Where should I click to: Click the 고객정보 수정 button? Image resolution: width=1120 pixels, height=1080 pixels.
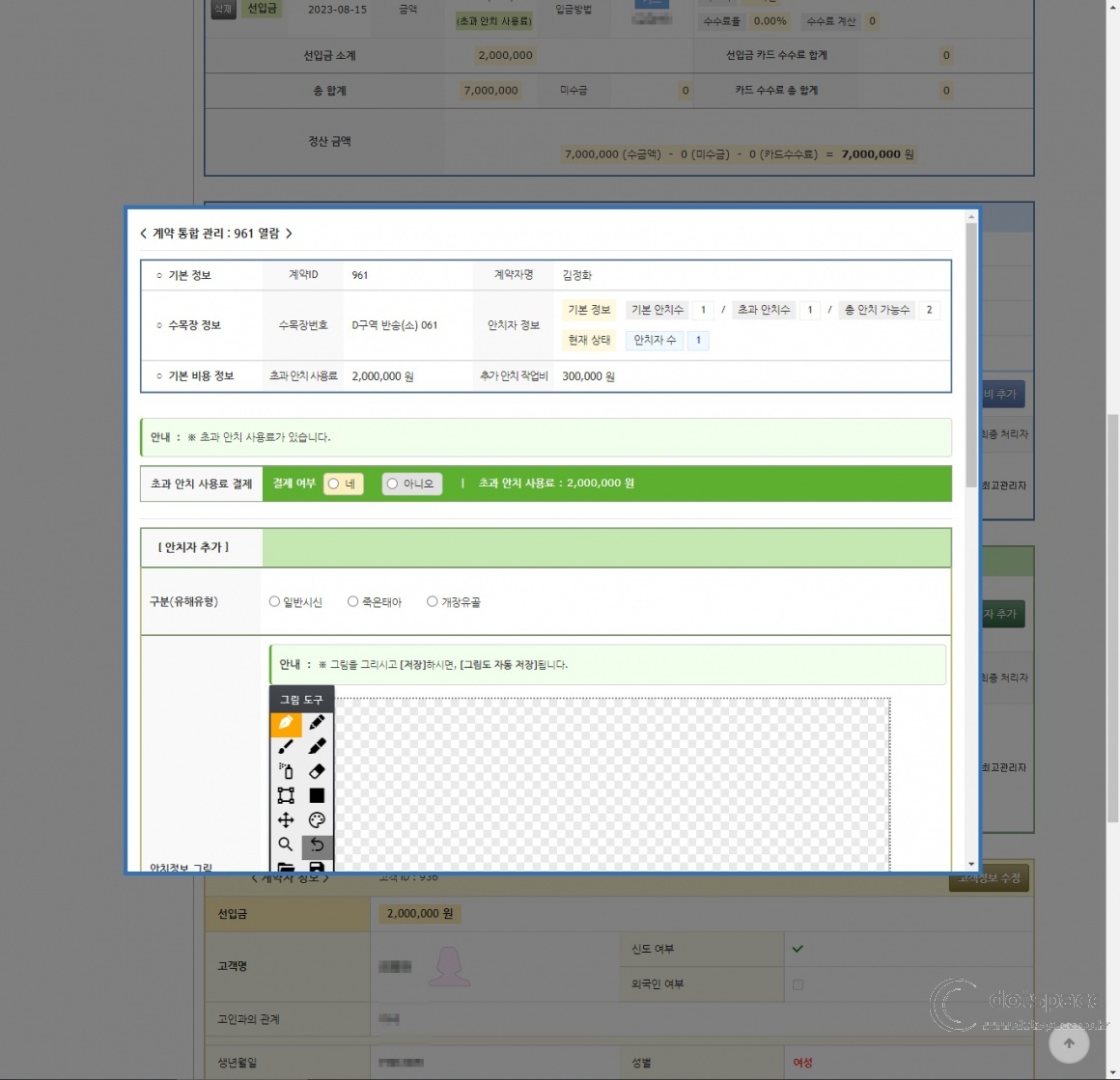[x=989, y=879]
